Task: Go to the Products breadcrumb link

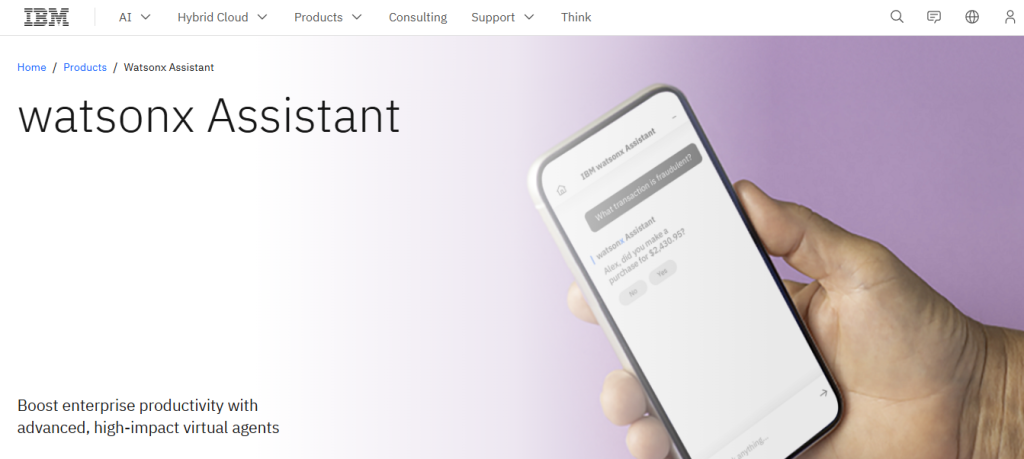Action: pos(85,67)
